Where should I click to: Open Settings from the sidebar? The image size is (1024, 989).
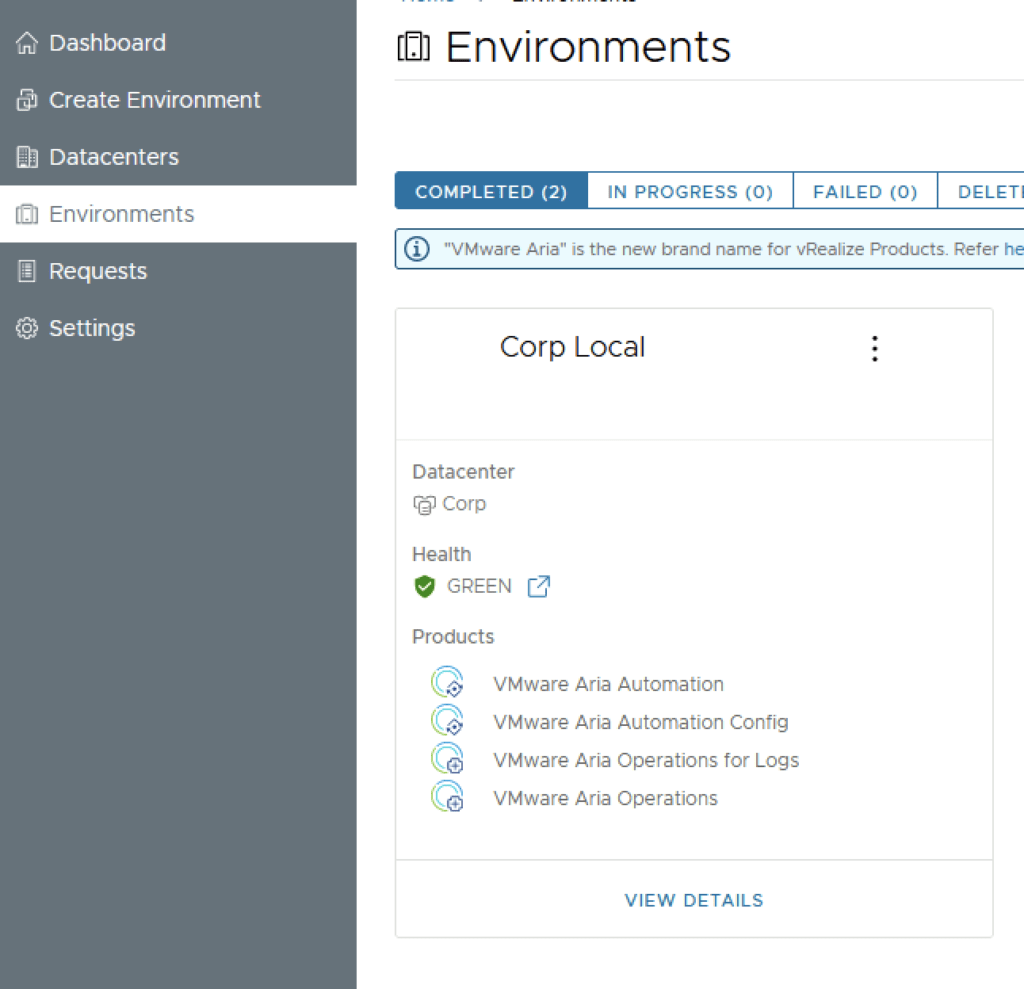point(178,328)
